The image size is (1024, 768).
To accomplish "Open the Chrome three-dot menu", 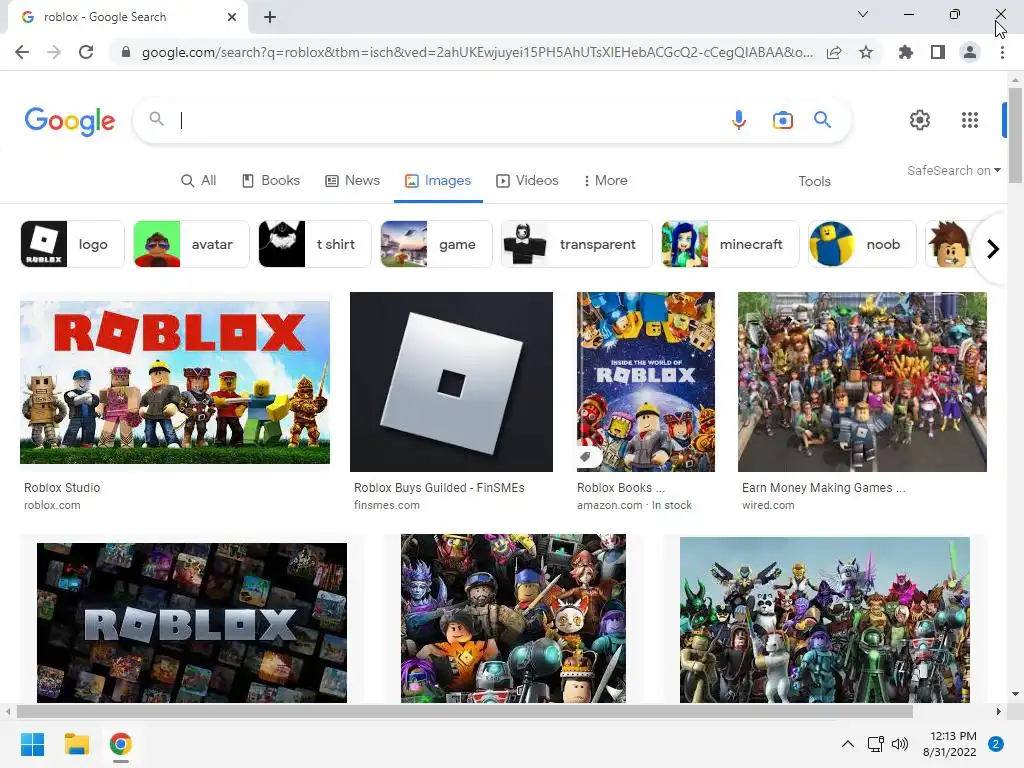I will pos(1002,52).
